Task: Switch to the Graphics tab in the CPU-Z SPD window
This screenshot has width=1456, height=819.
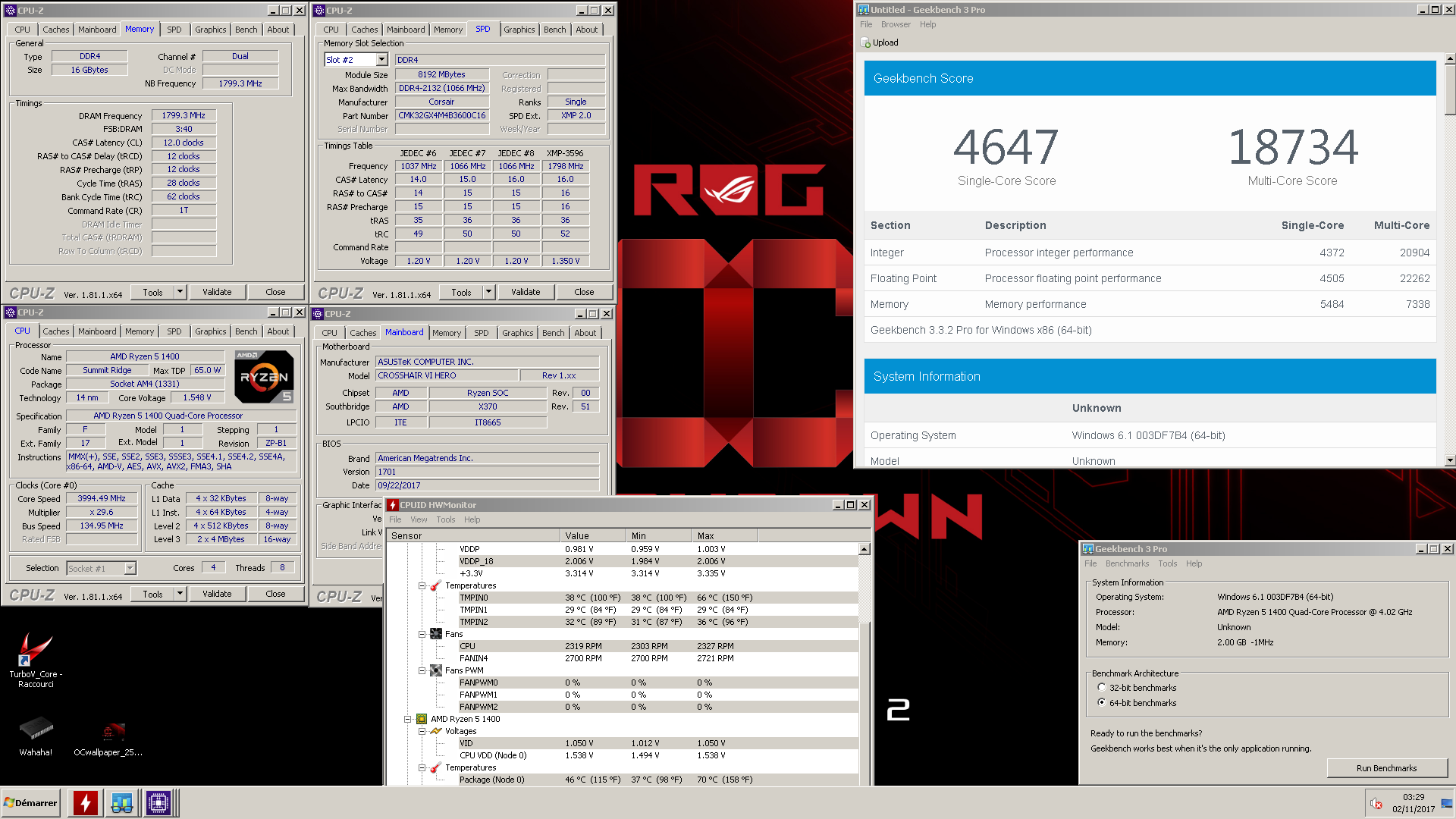Action: (519, 30)
